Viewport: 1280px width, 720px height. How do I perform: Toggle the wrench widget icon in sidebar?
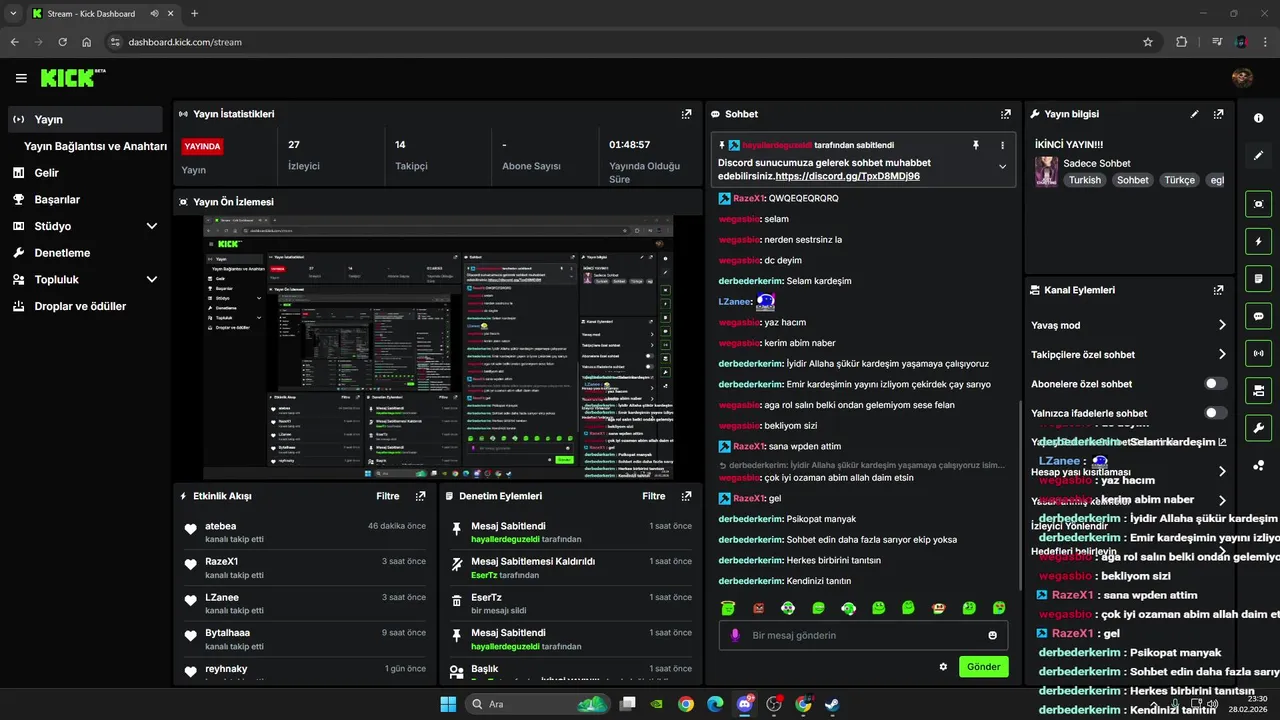tap(1258, 428)
